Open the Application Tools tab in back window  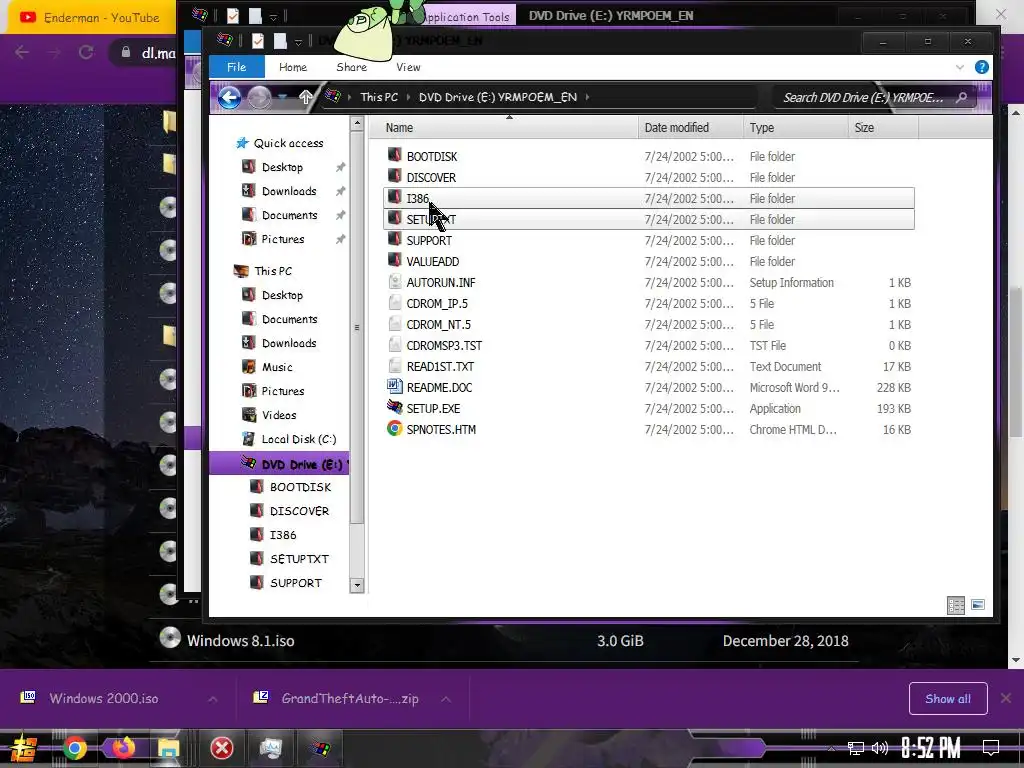468,16
